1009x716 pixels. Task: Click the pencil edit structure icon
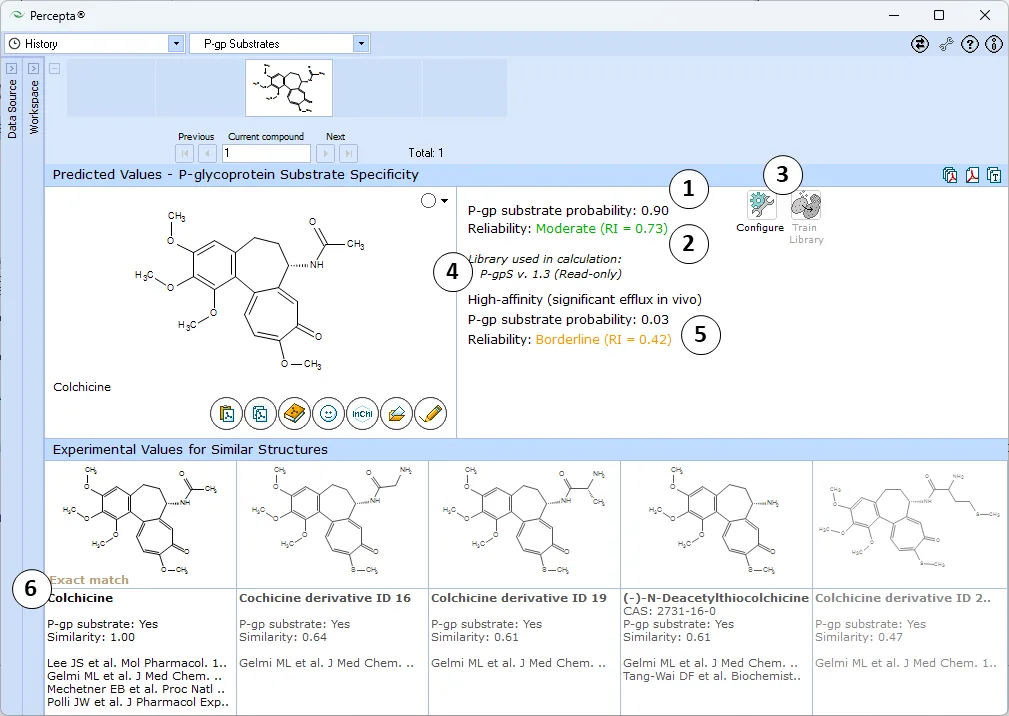(430, 414)
